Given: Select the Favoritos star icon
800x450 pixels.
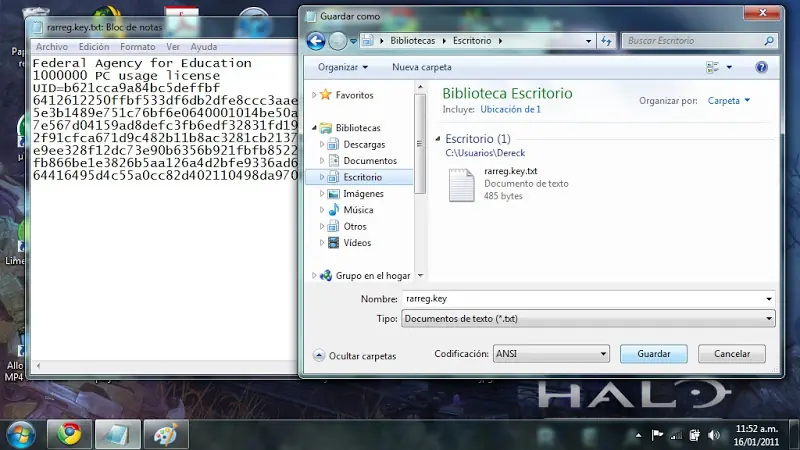Looking at the screenshot, I should (326, 95).
